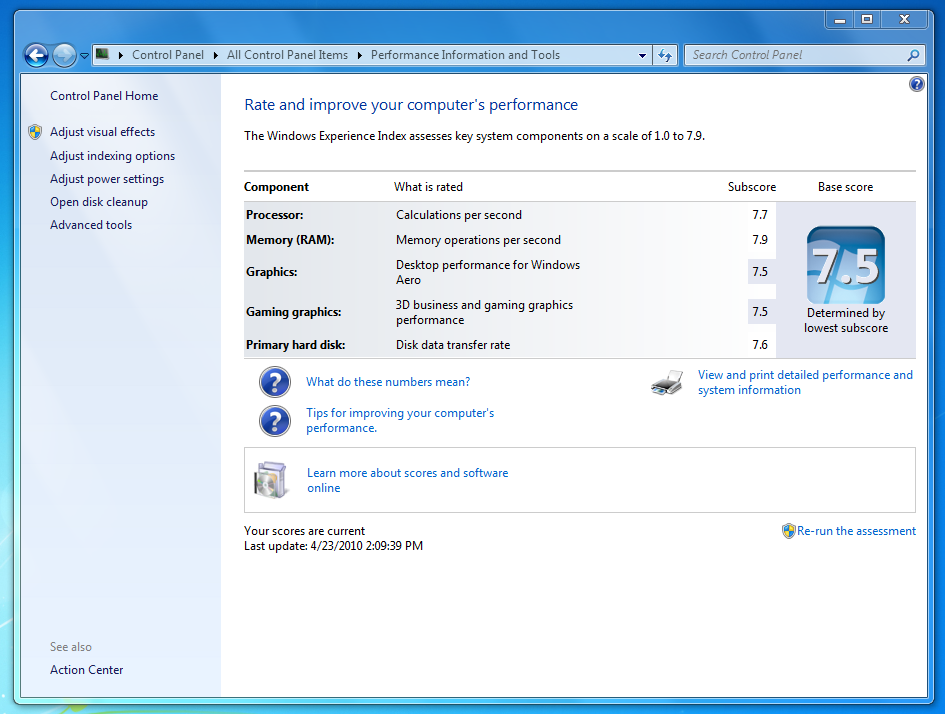Image resolution: width=945 pixels, height=714 pixels.
Task: Click shield icon beside Adjust visual effects
Action: click(35, 132)
